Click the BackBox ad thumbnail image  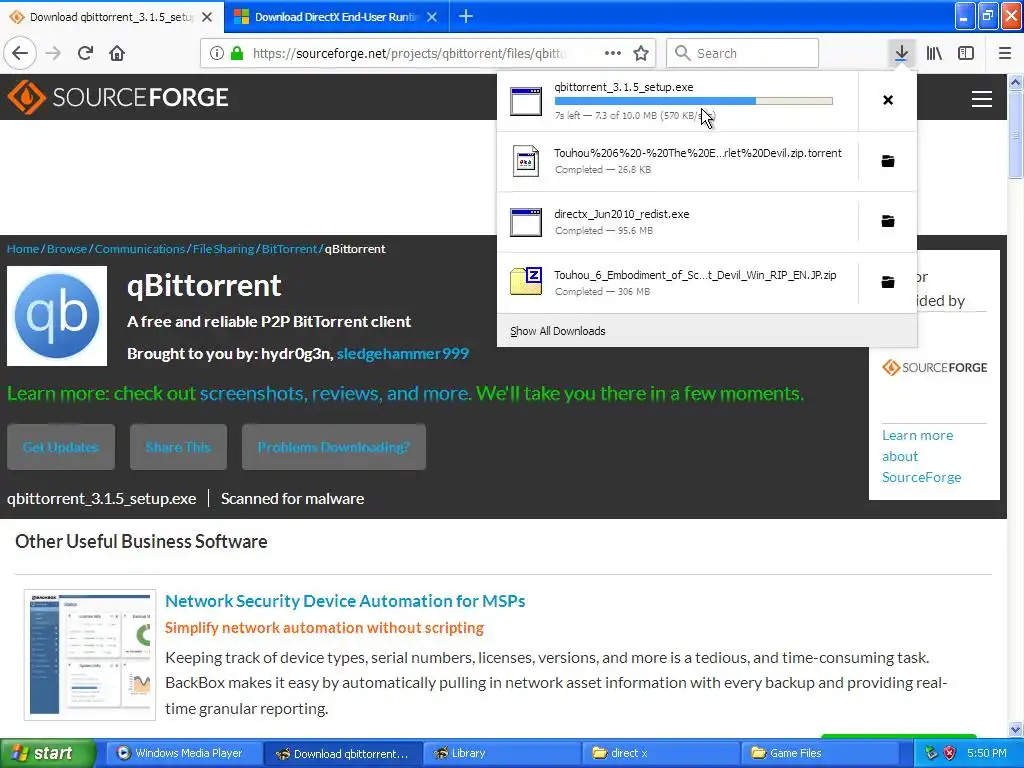pos(90,655)
